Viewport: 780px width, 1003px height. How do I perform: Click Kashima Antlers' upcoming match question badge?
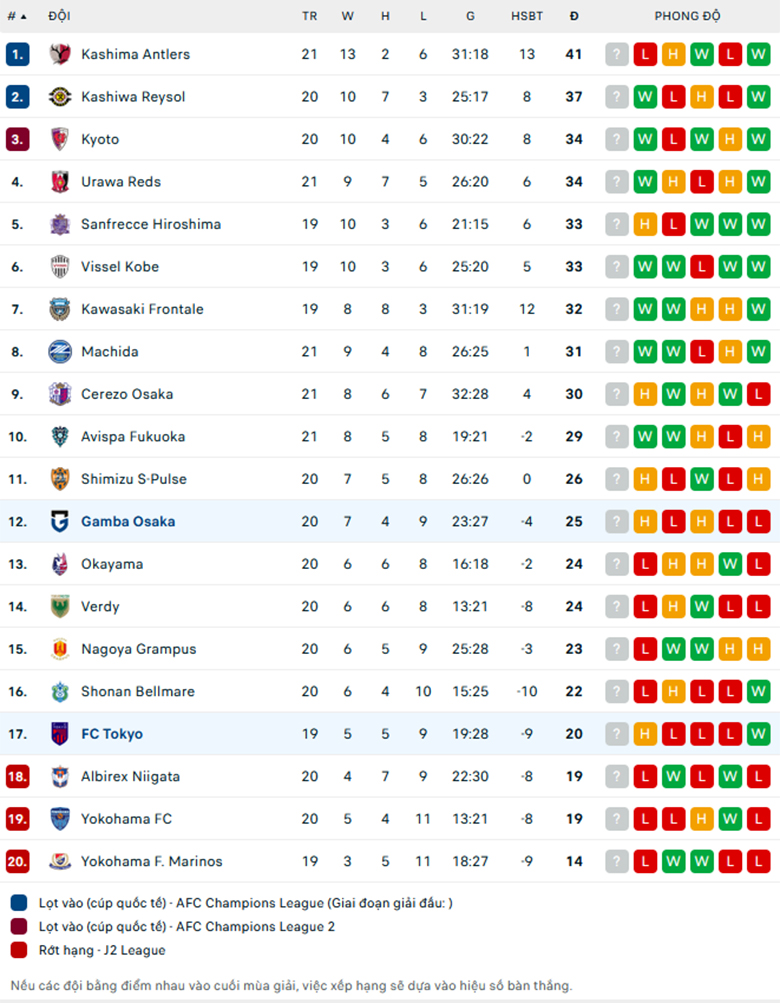617,54
